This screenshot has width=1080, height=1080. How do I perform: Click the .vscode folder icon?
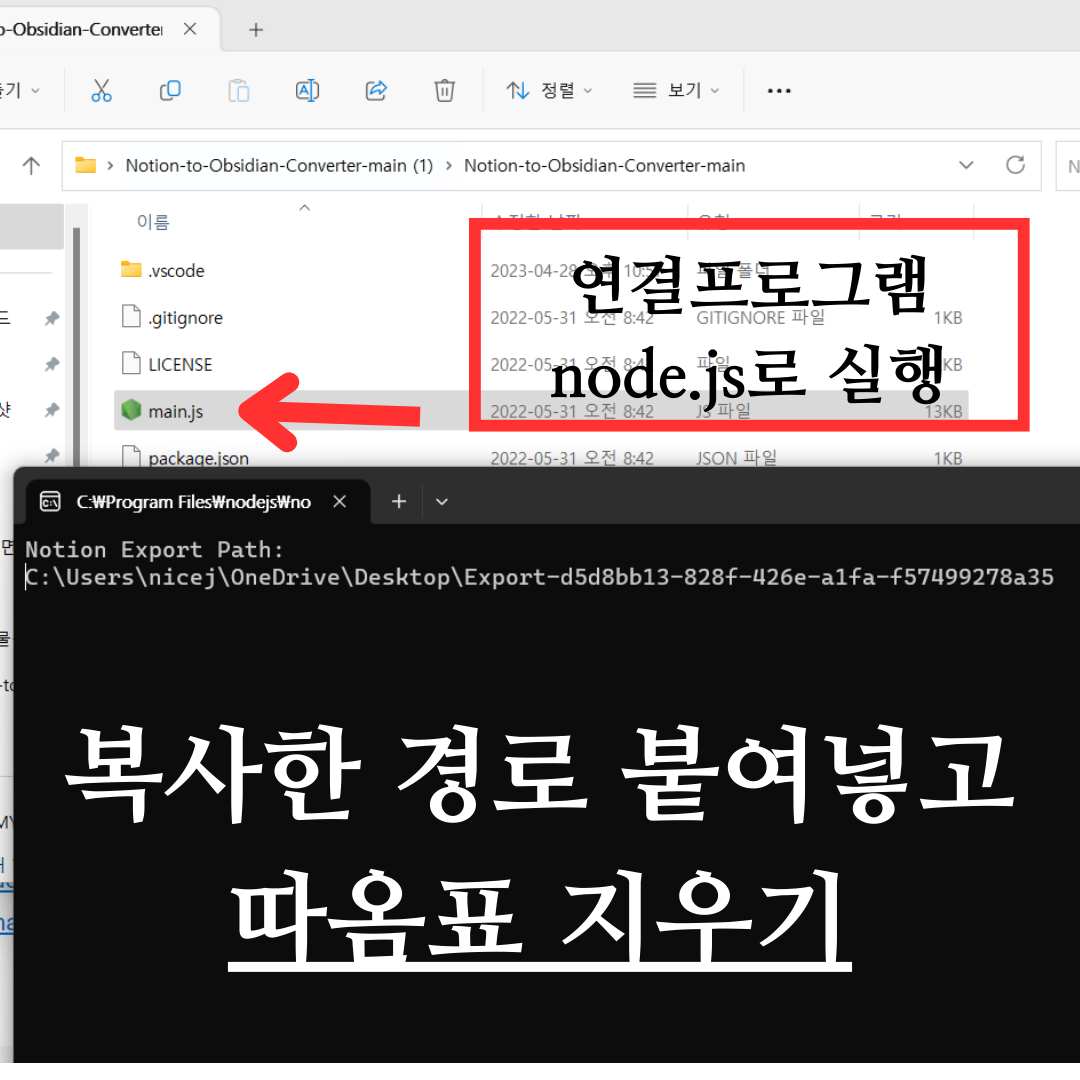point(131,269)
